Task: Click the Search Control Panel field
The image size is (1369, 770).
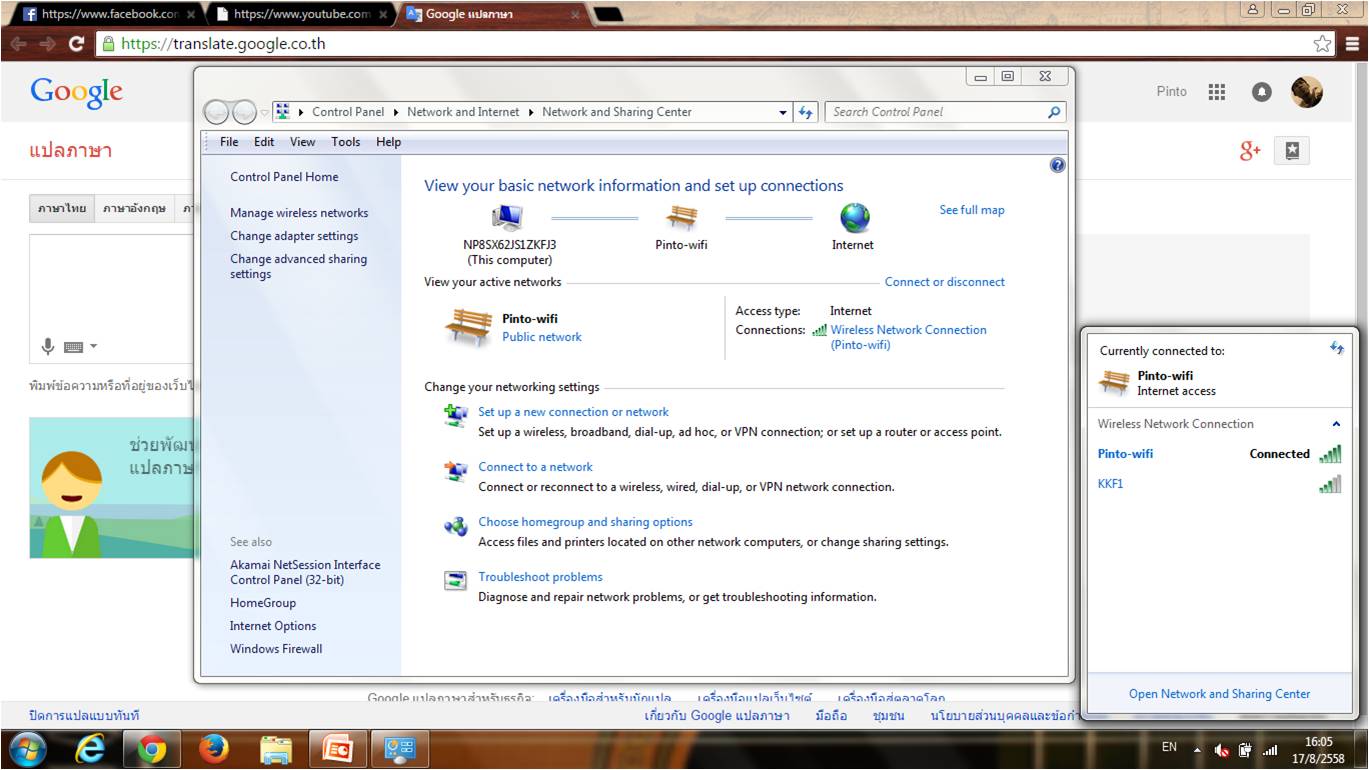Action: (x=936, y=112)
